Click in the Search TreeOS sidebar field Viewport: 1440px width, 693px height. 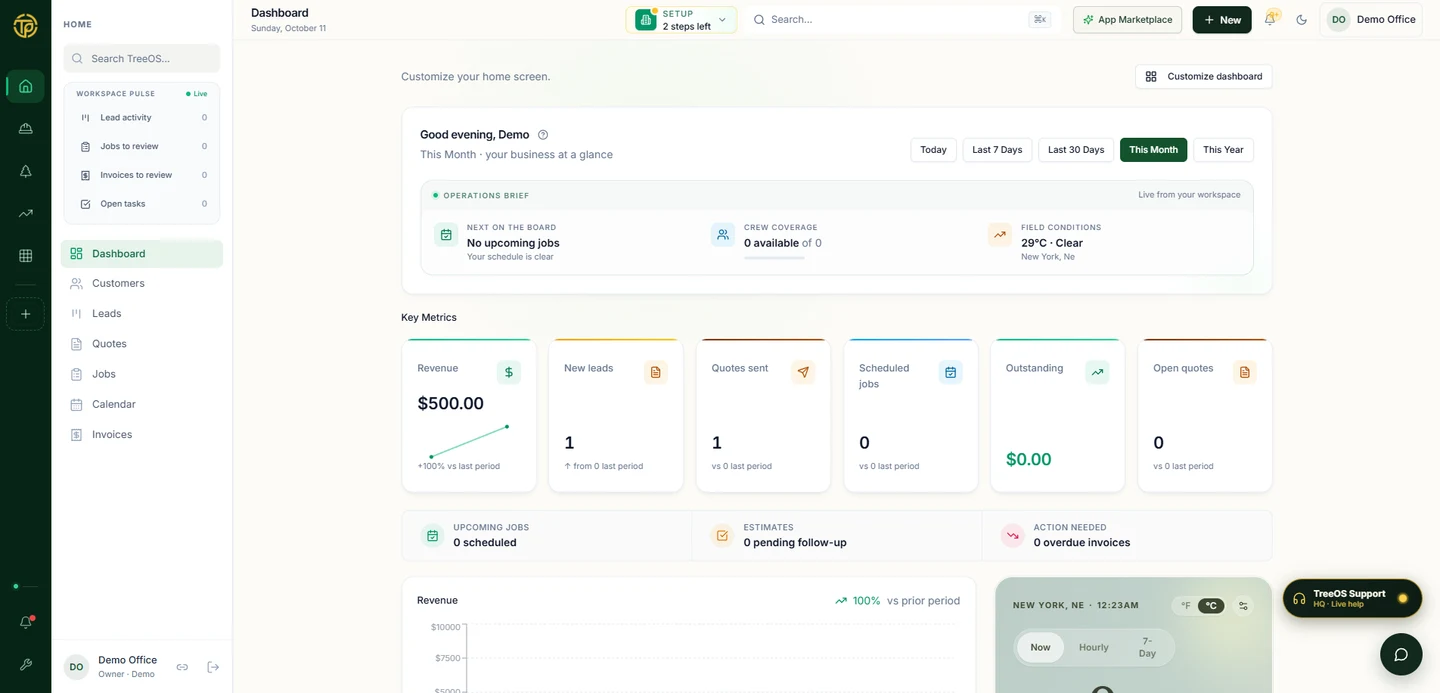[x=142, y=59]
